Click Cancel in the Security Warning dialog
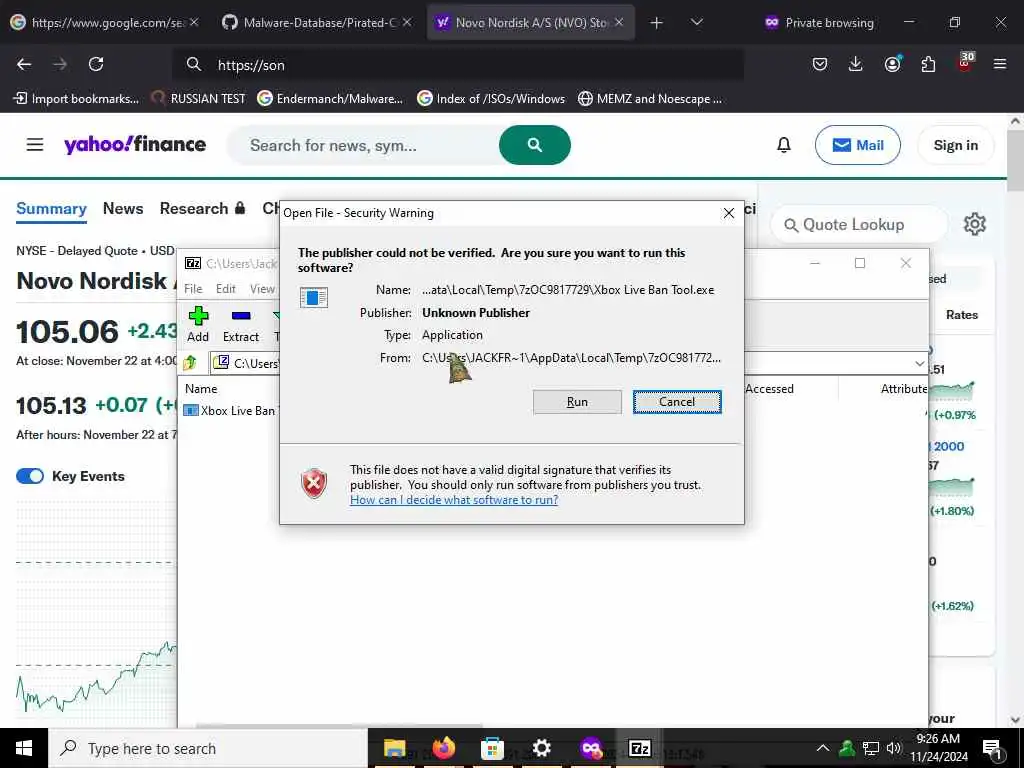Screen dimensions: 1024x768 click(677, 402)
